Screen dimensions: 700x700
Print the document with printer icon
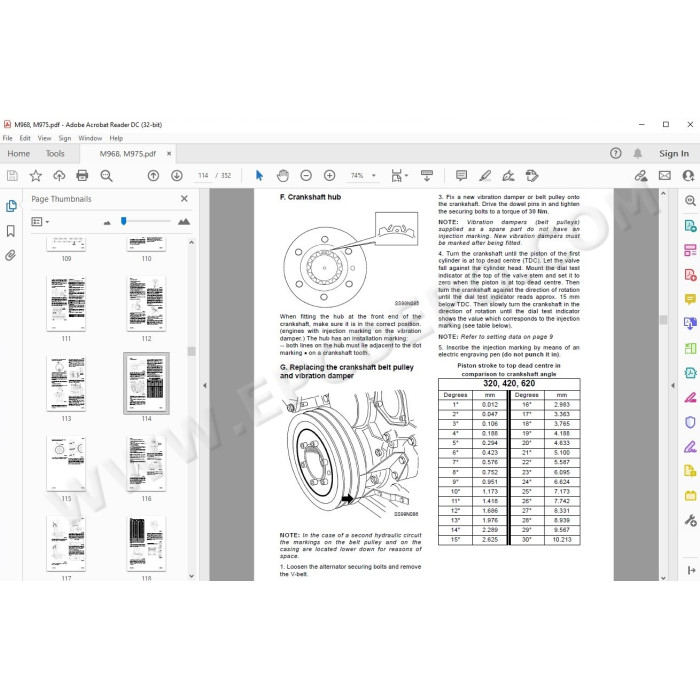[x=82, y=175]
